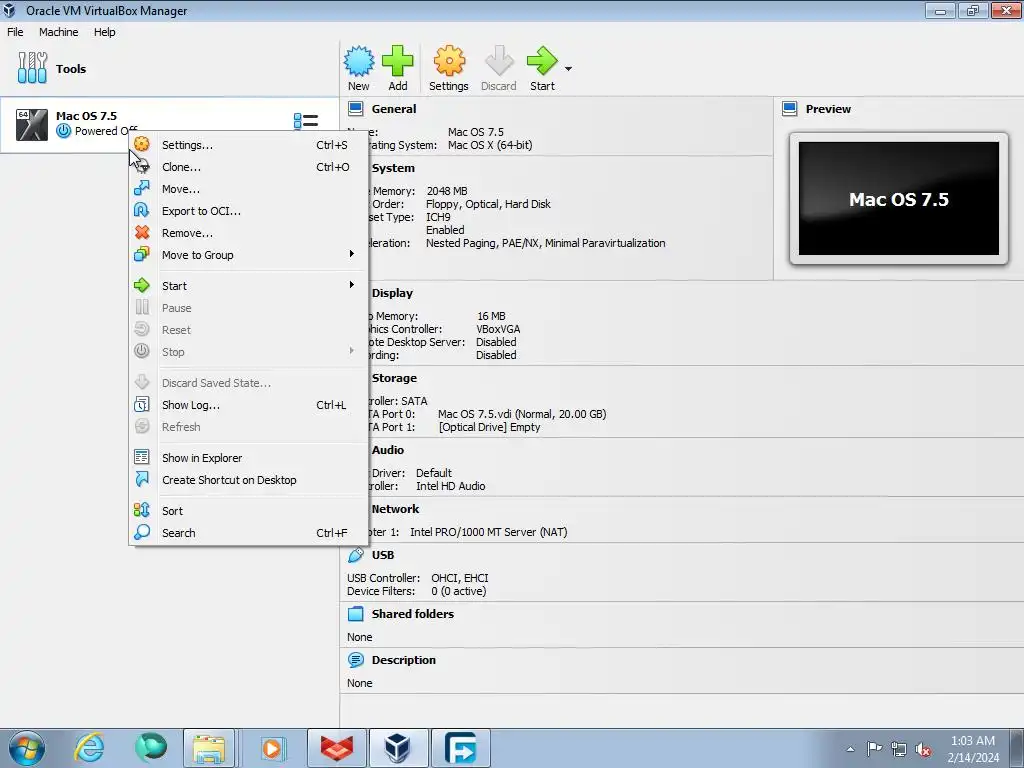Click the red Remove X icon
Viewport: 1024px width, 768px height.
pyautogui.click(x=142, y=232)
